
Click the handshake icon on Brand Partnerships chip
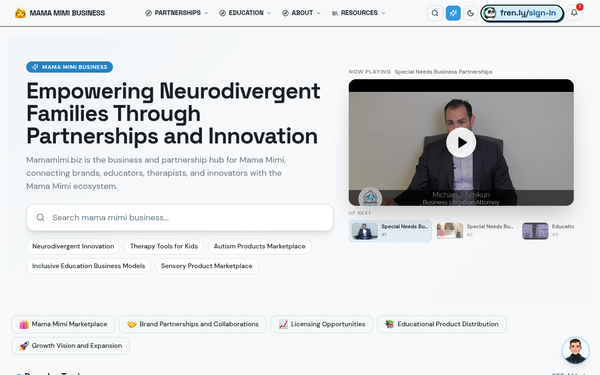[132, 324]
